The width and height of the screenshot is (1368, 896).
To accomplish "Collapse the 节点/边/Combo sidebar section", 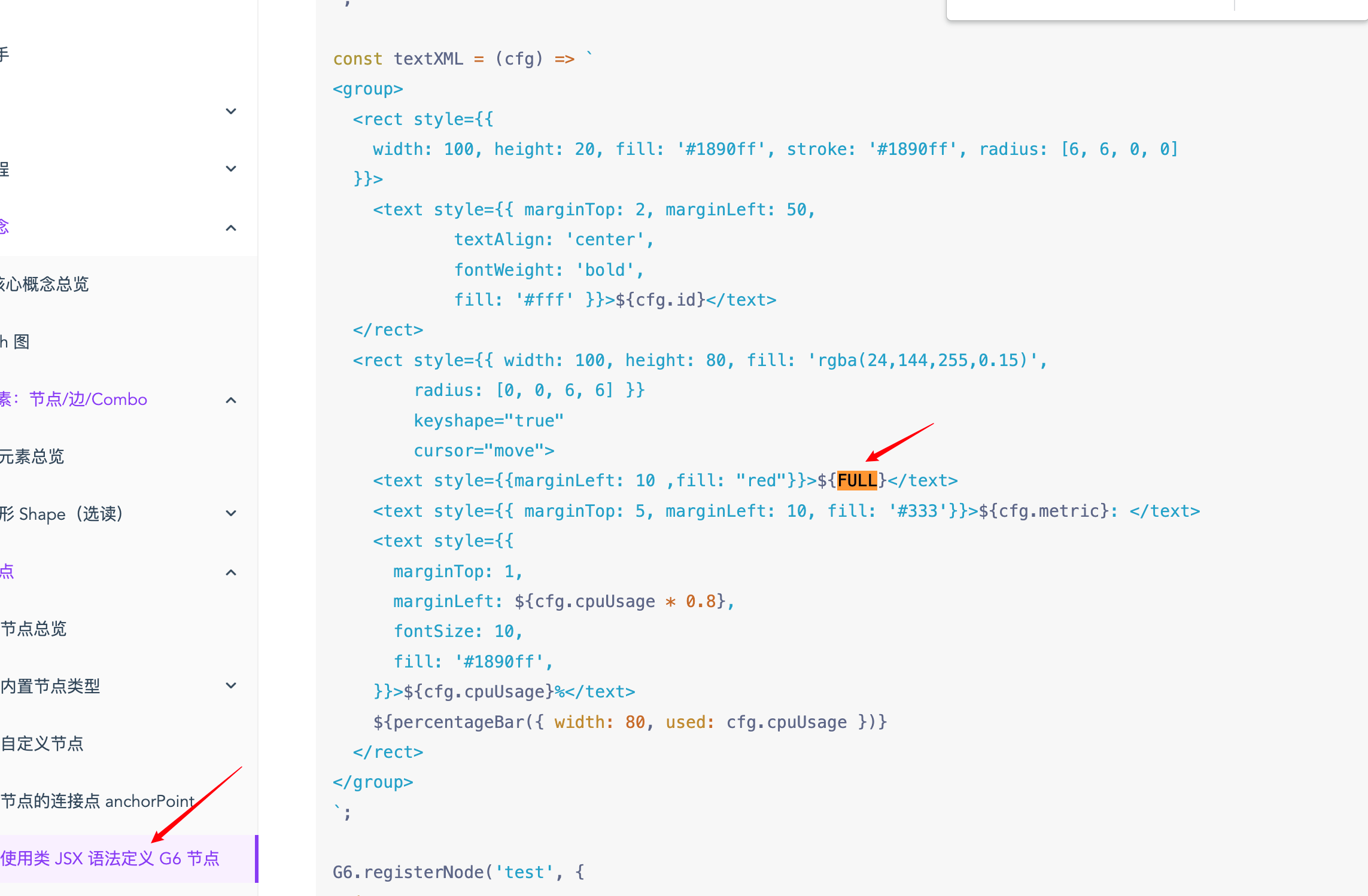I will pyautogui.click(x=231, y=400).
